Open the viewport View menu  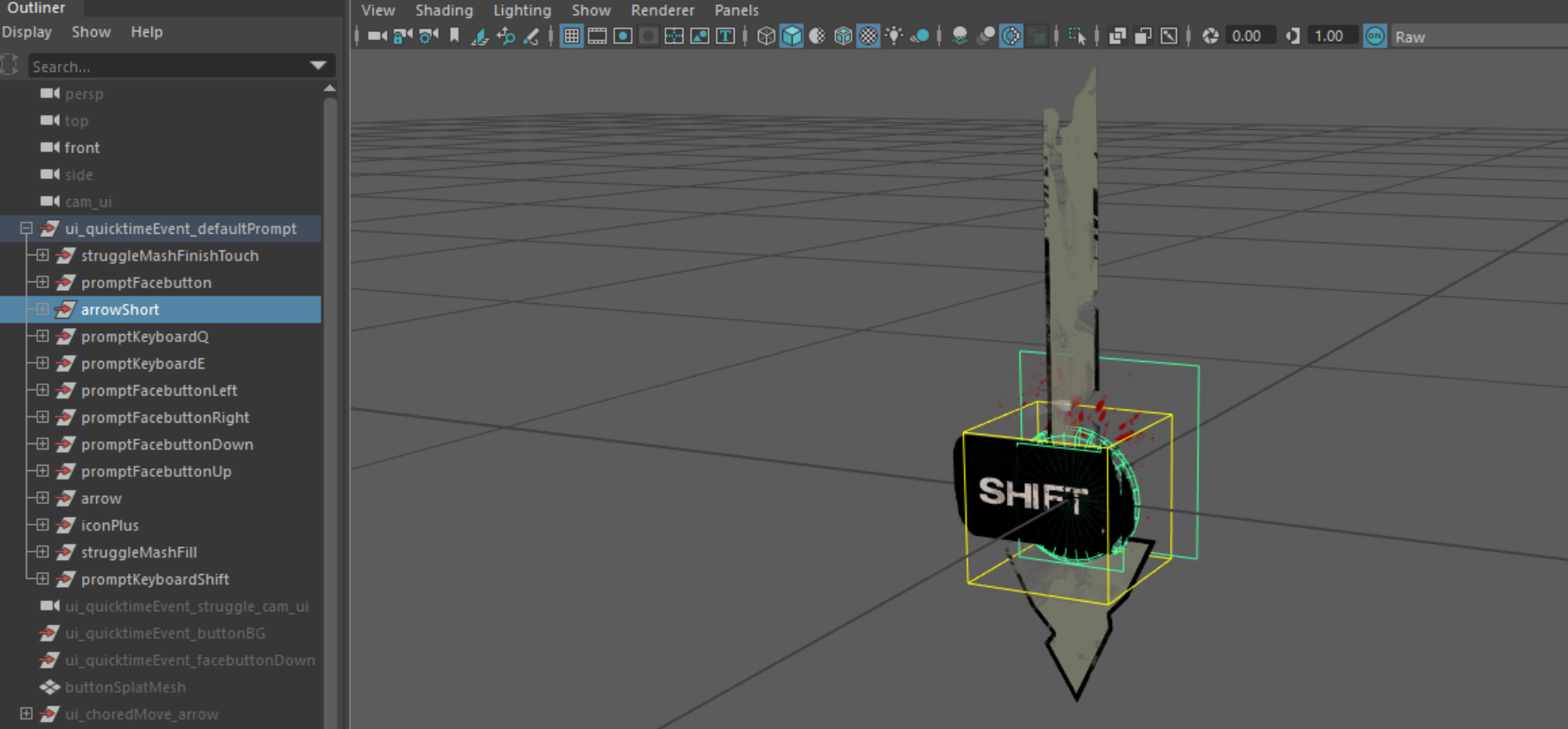click(378, 10)
